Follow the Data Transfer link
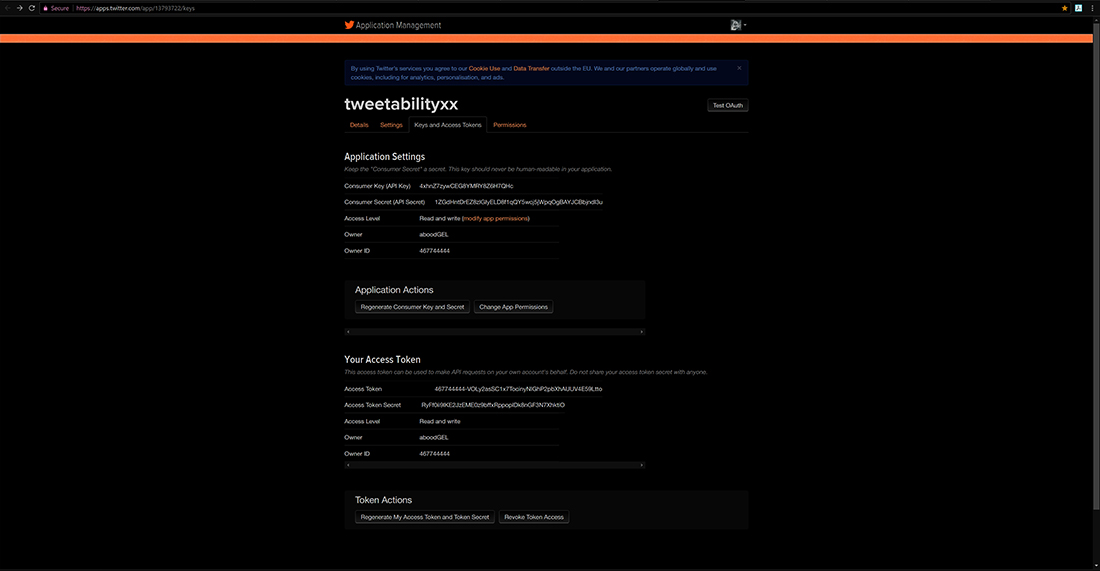Screen dimensions: 1100x571 [x=531, y=69]
